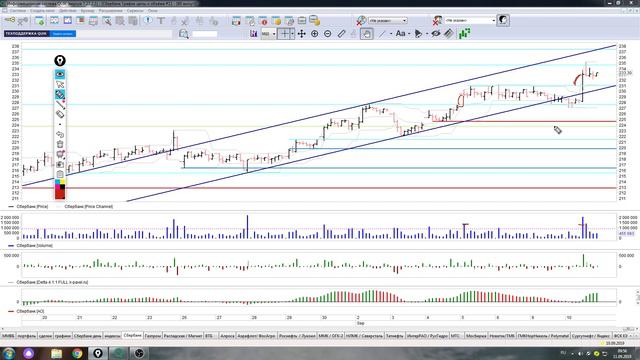
Task: Click the location pin icon atop floating panel
Action: tap(60, 61)
